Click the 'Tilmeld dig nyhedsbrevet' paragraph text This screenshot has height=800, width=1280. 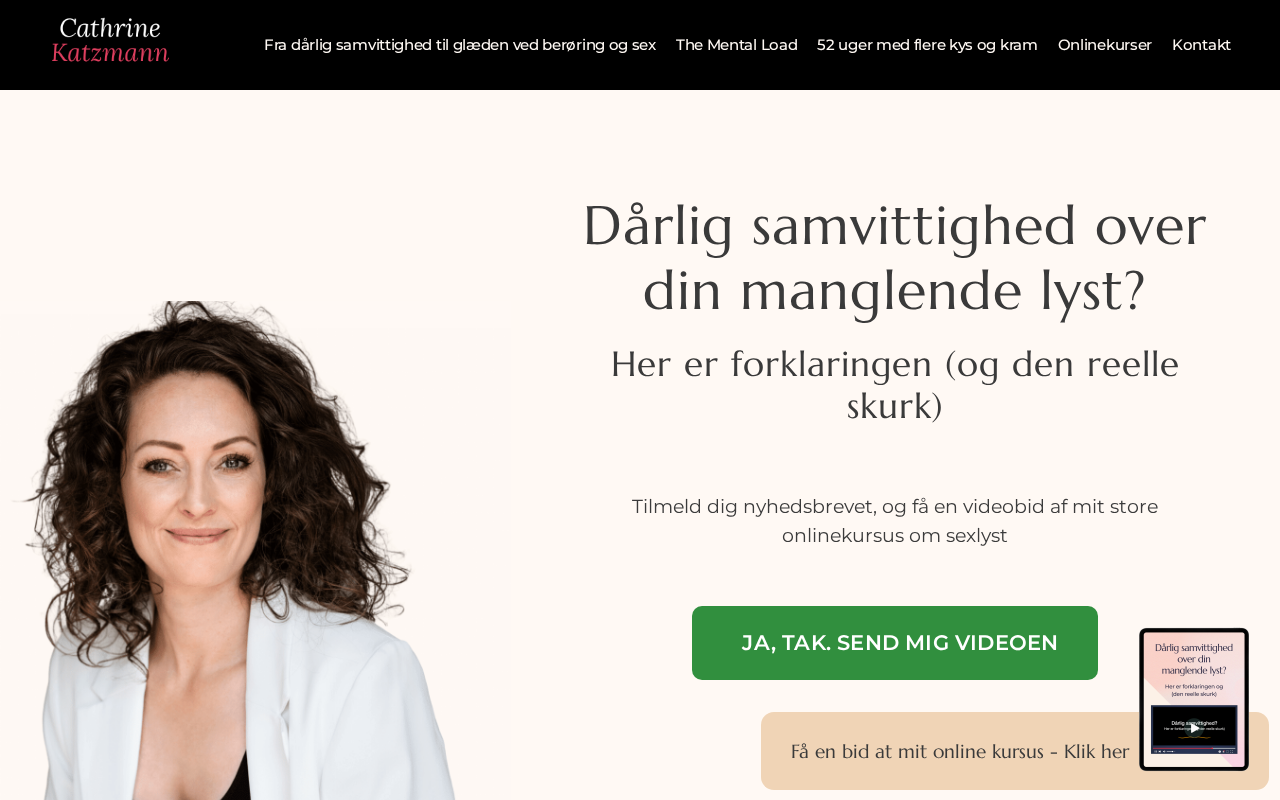point(895,521)
